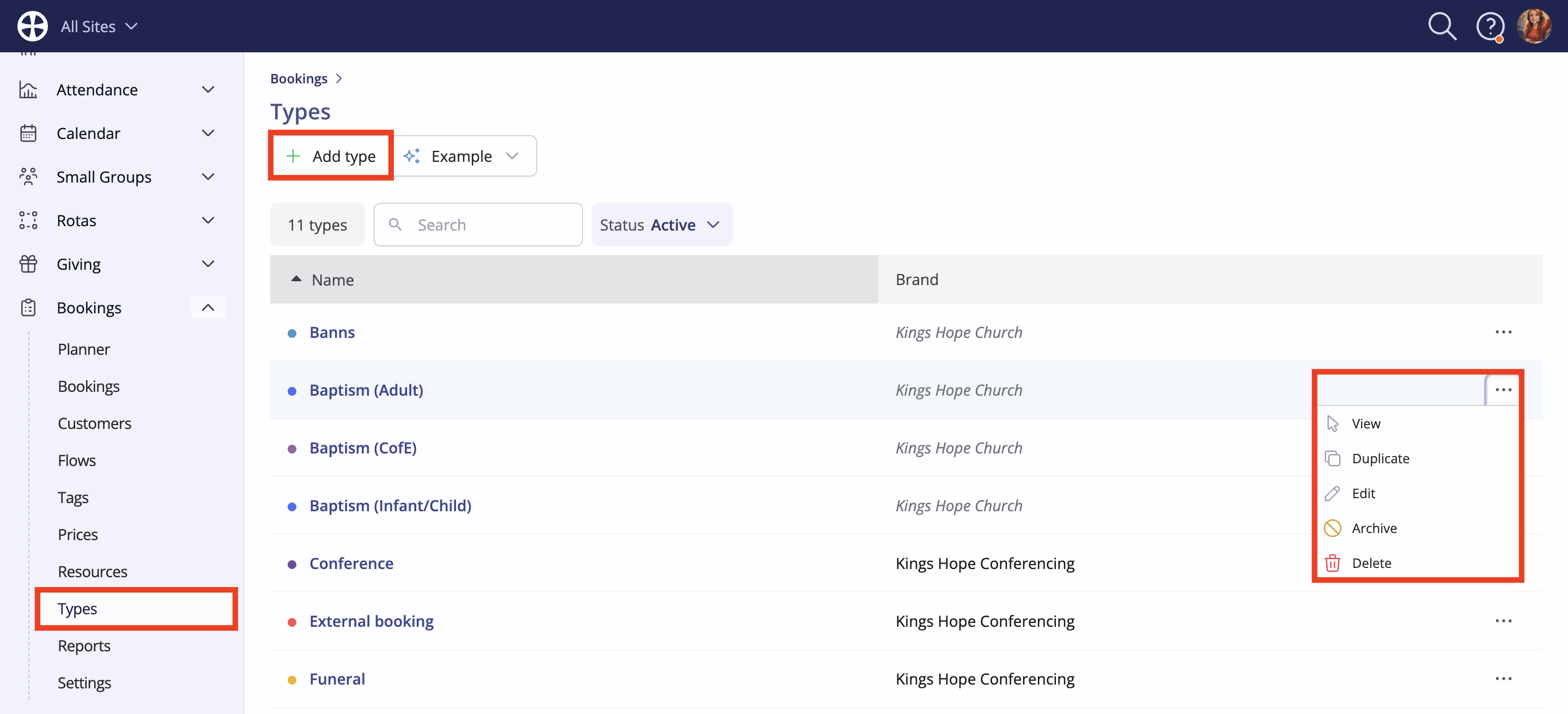
Task: Click the Add type button
Action: coord(331,156)
